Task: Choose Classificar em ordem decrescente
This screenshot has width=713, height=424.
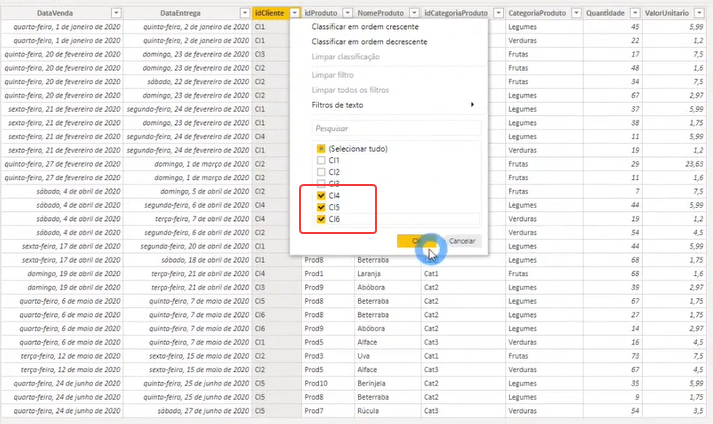Action: coord(369,42)
